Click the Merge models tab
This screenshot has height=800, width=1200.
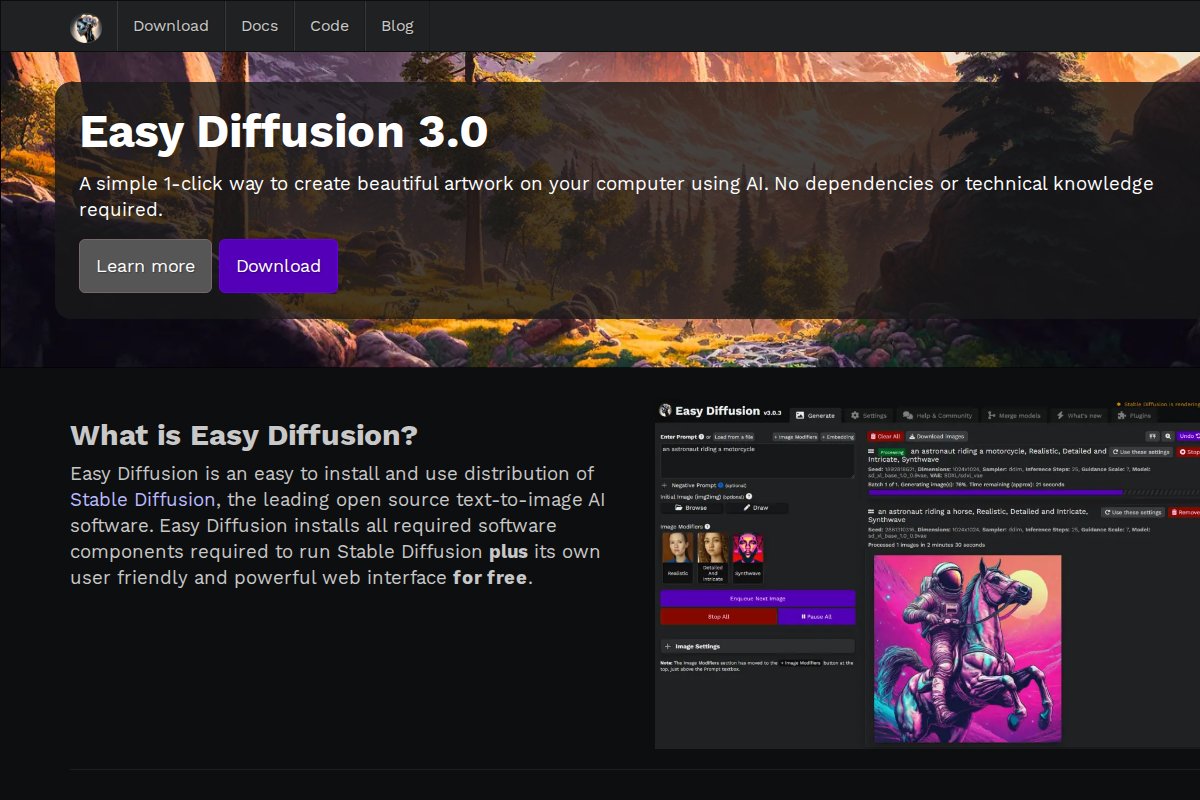pos(1014,415)
